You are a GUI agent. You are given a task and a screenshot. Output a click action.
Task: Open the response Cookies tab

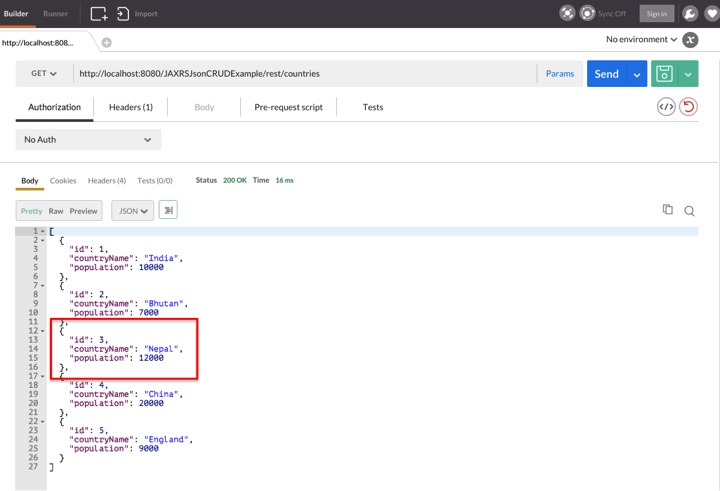pyautogui.click(x=63, y=181)
